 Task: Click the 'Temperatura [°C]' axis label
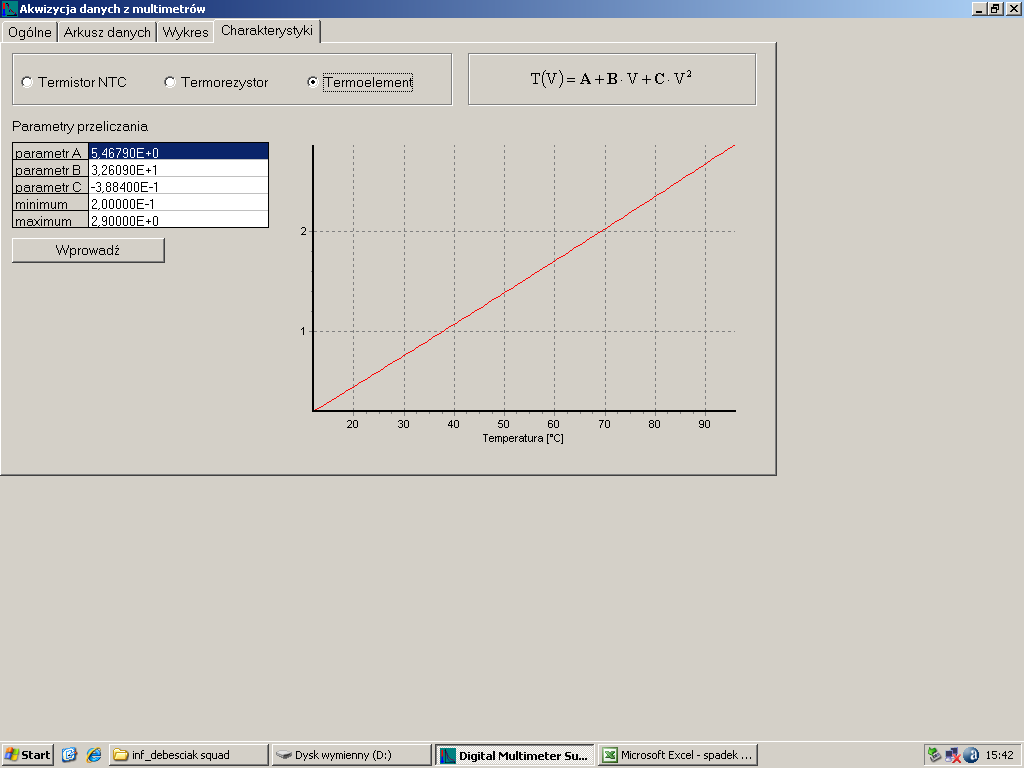click(523, 438)
